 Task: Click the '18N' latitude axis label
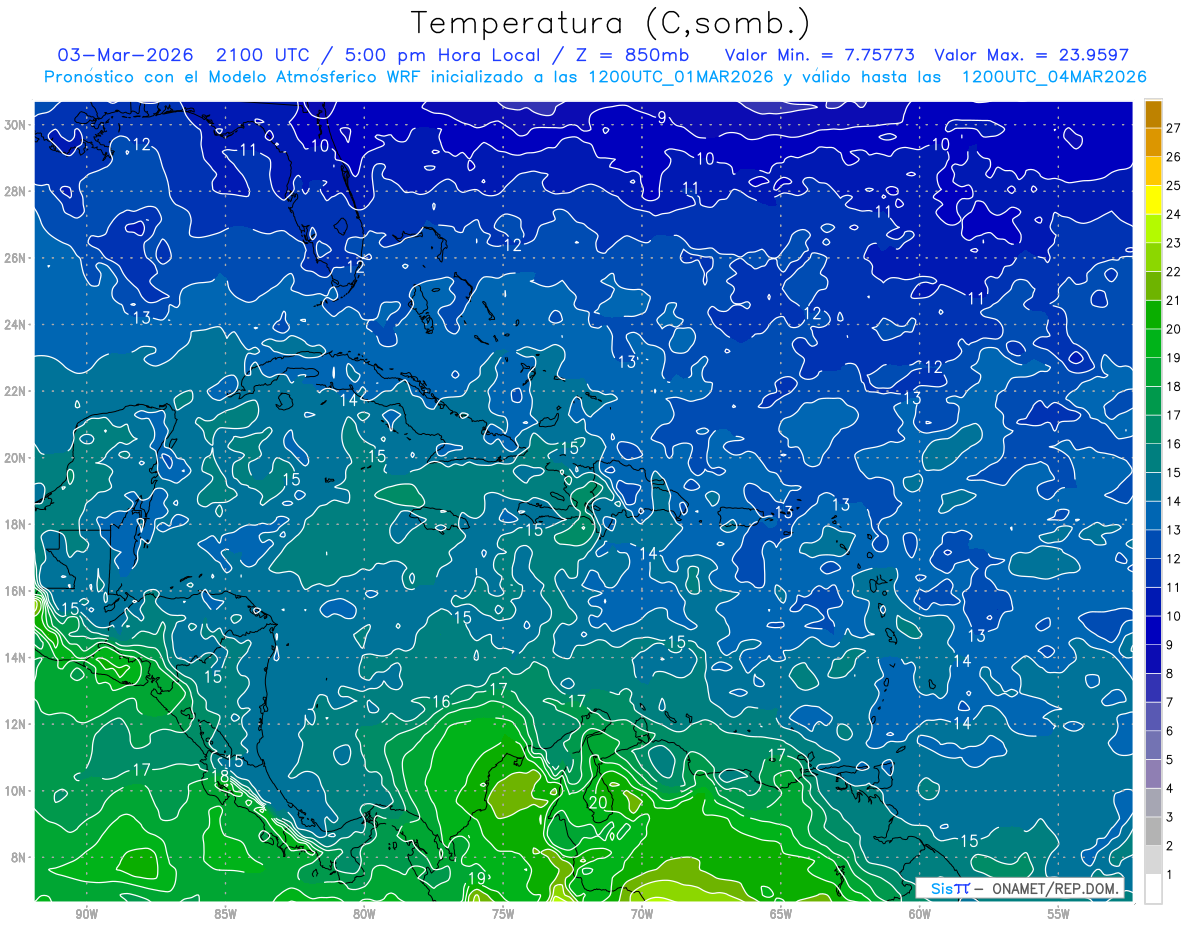pos(15,524)
